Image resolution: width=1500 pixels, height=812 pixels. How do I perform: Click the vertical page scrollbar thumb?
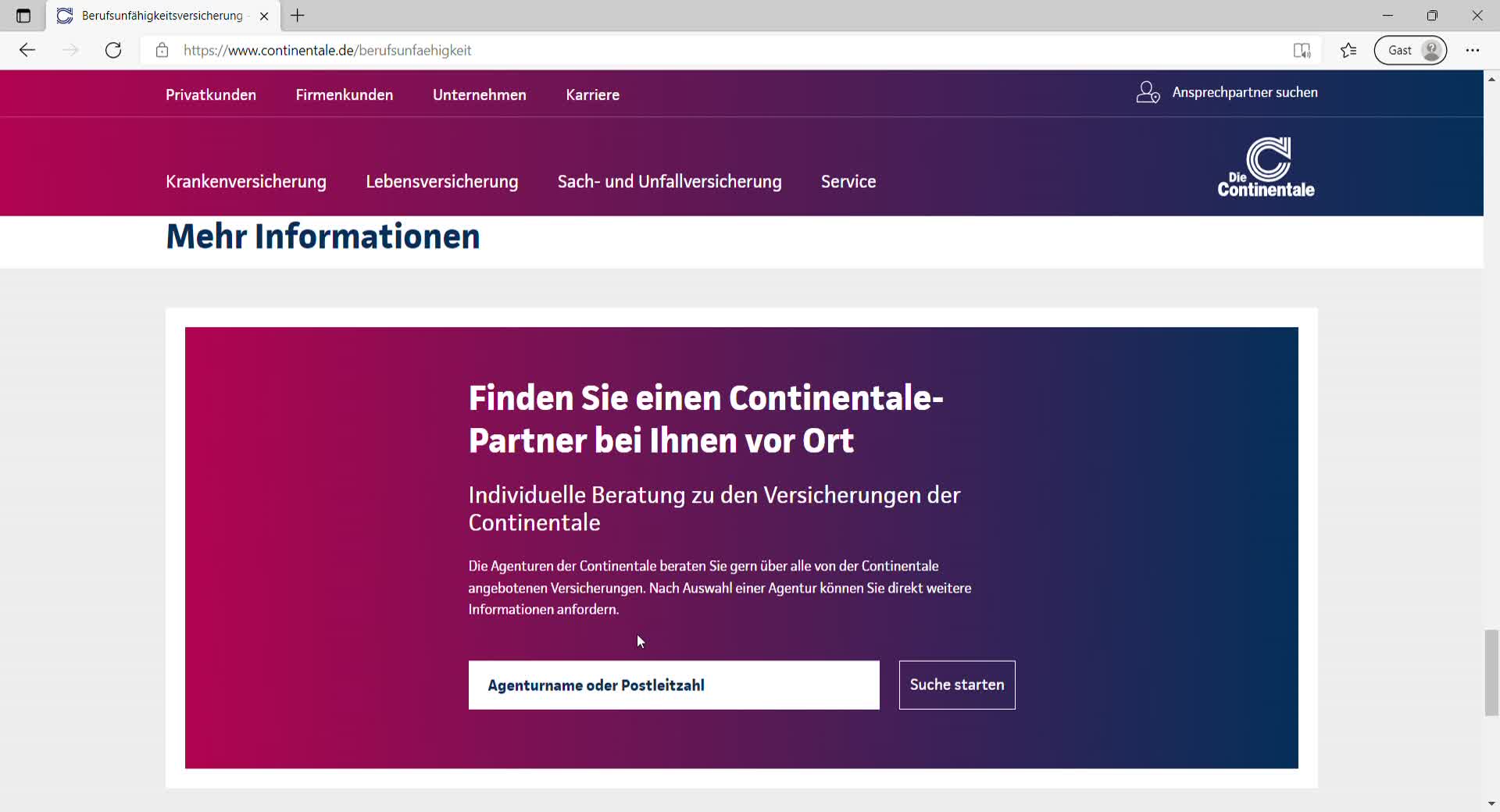point(1491,671)
